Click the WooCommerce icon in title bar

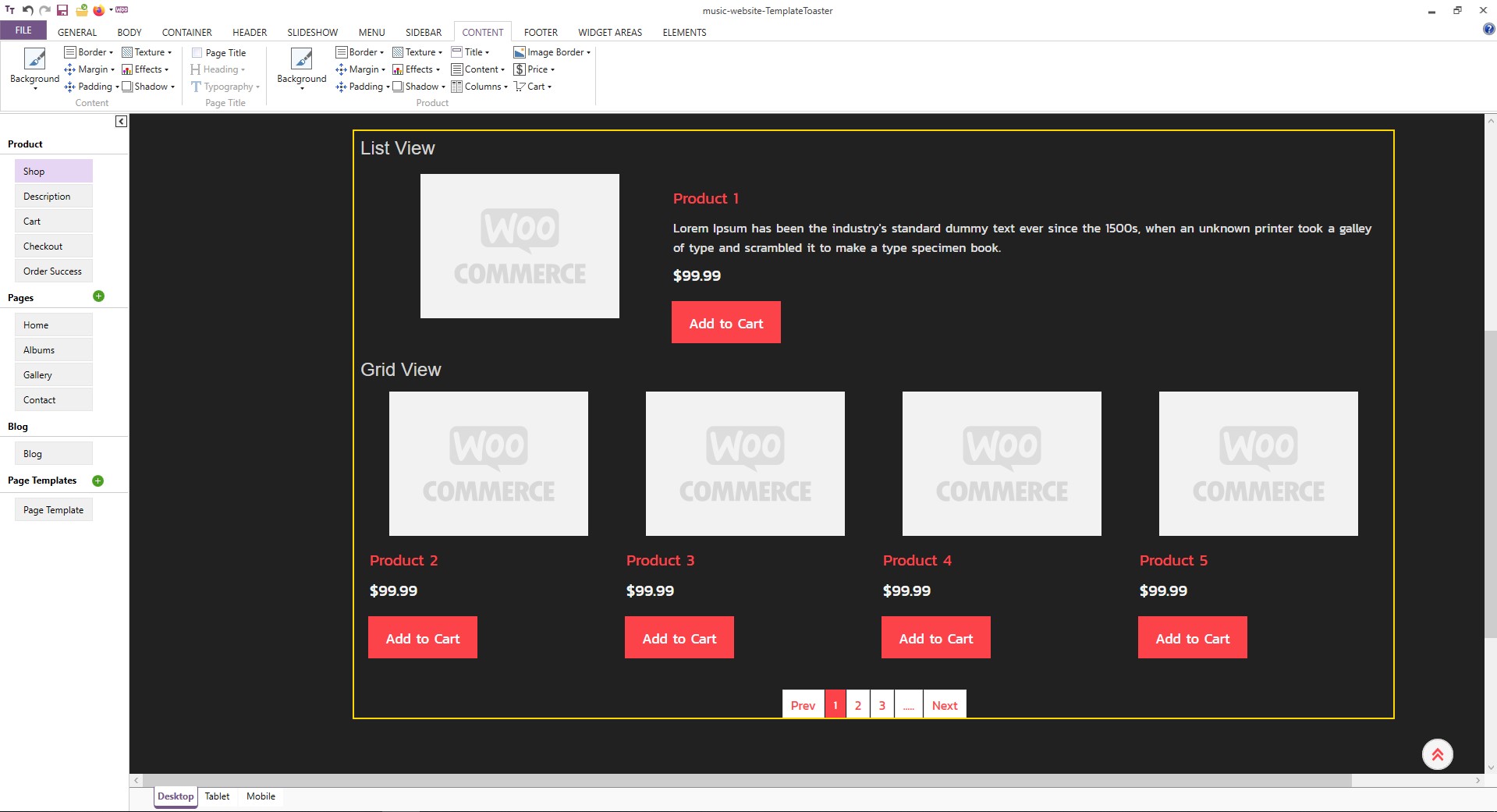tap(122, 10)
